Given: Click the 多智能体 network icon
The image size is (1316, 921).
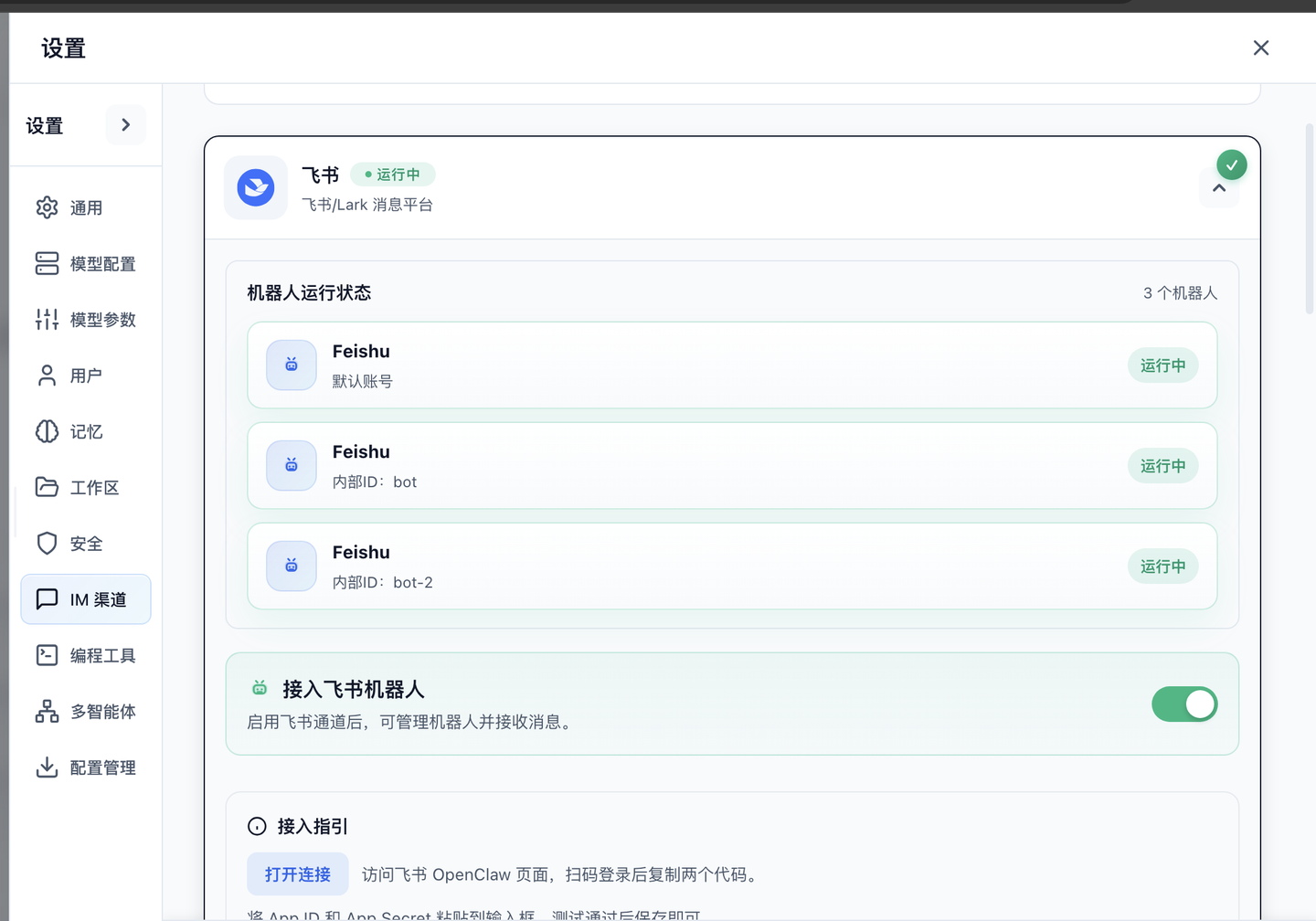Looking at the screenshot, I should click(47, 711).
